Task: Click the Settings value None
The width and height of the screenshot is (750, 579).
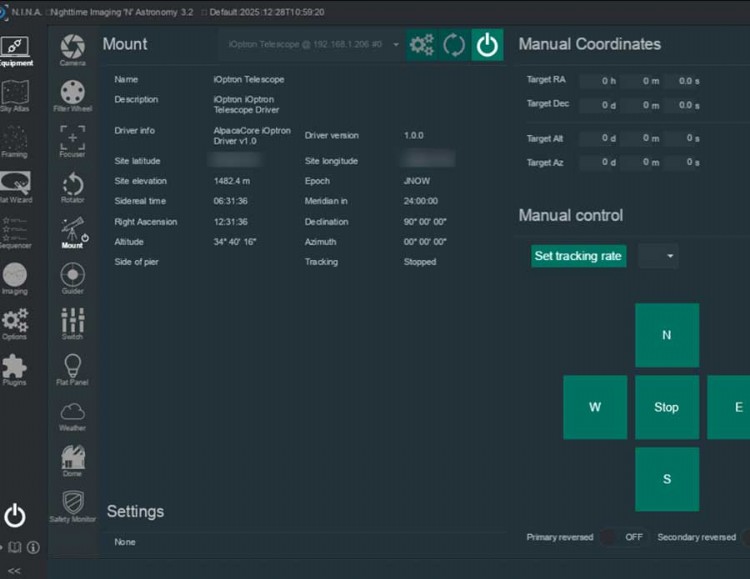Action: click(x=125, y=542)
